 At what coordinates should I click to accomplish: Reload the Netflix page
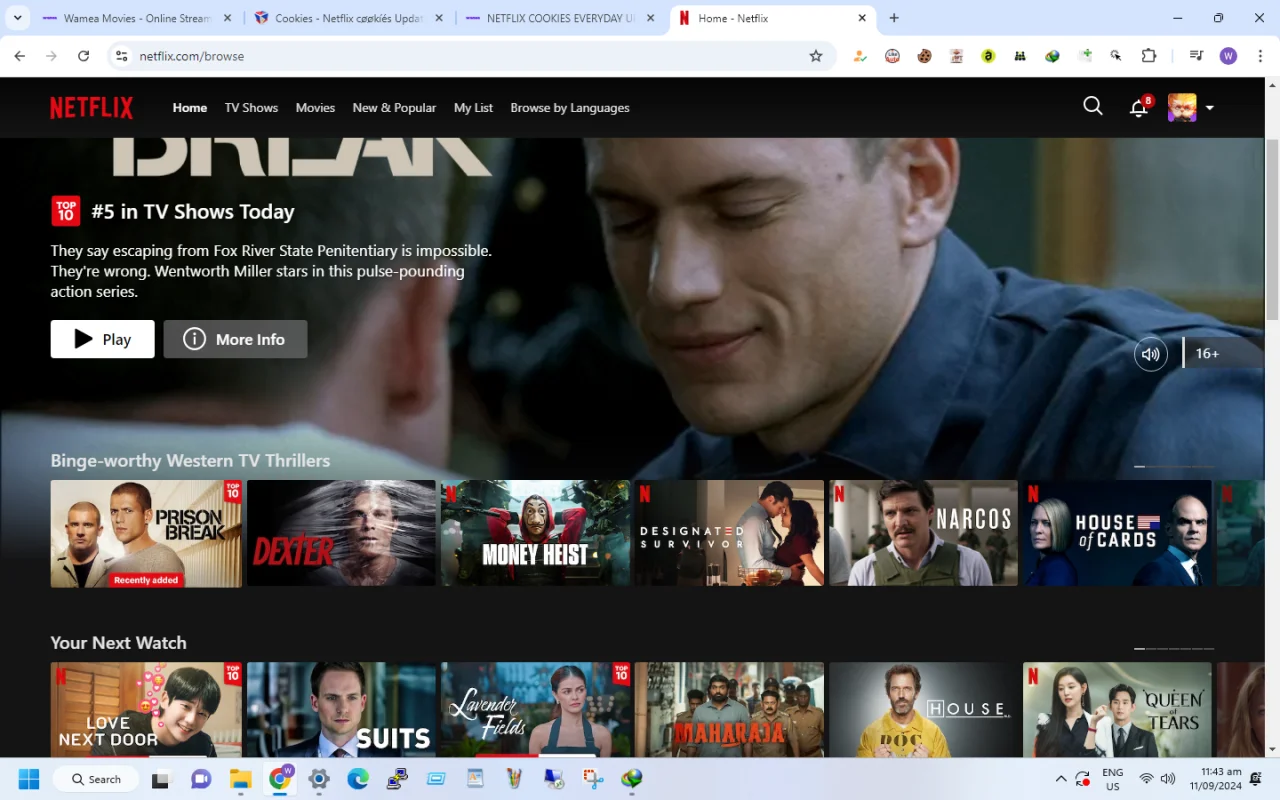[83, 56]
